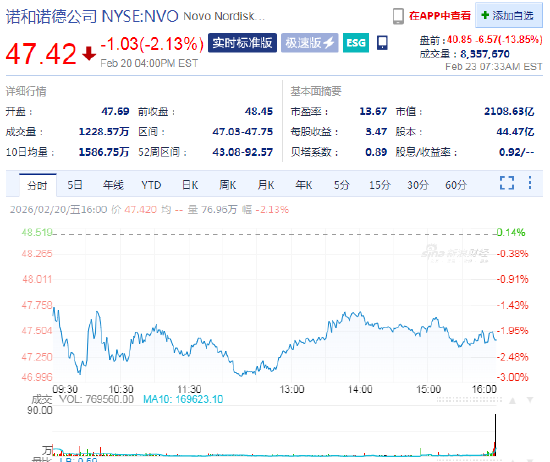This screenshot has height=462, width=550.
Task: Click the 市值 value 2108.63亿
Action: click(509, 112)
